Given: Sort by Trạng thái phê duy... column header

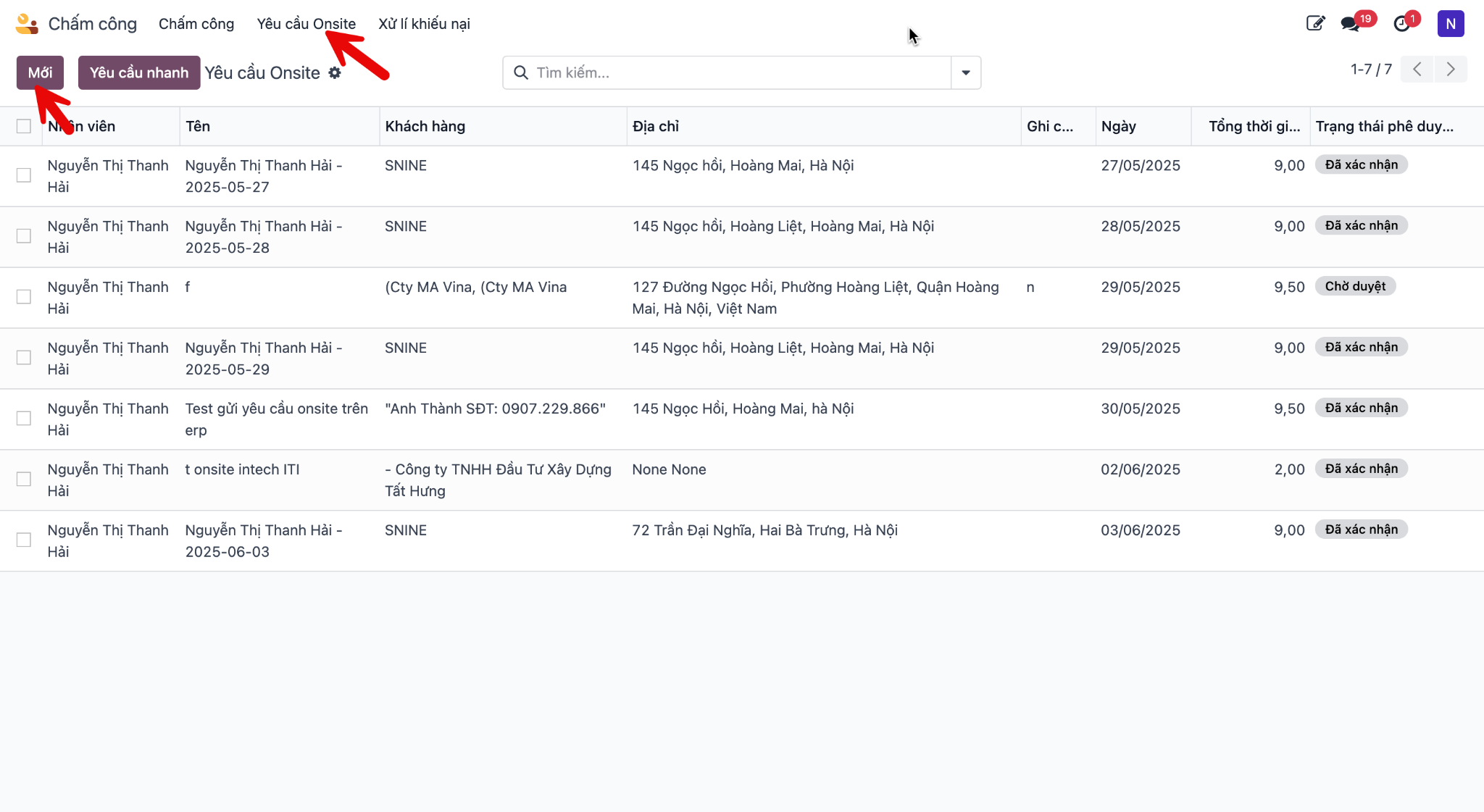Looking at the screenshot, I should click(x=1385, y=126).
